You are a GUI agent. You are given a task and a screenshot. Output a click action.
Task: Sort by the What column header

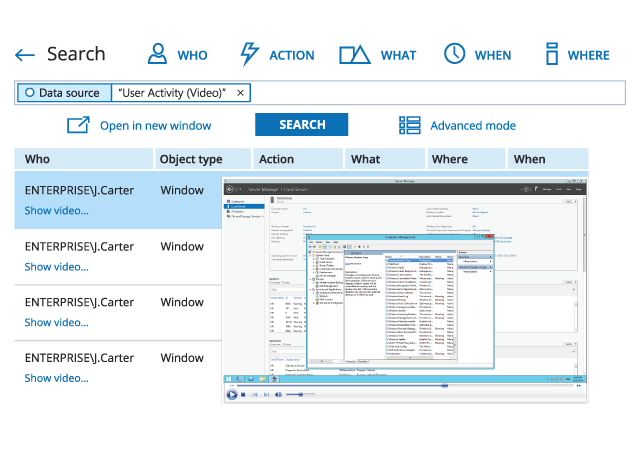click(385, 159)
